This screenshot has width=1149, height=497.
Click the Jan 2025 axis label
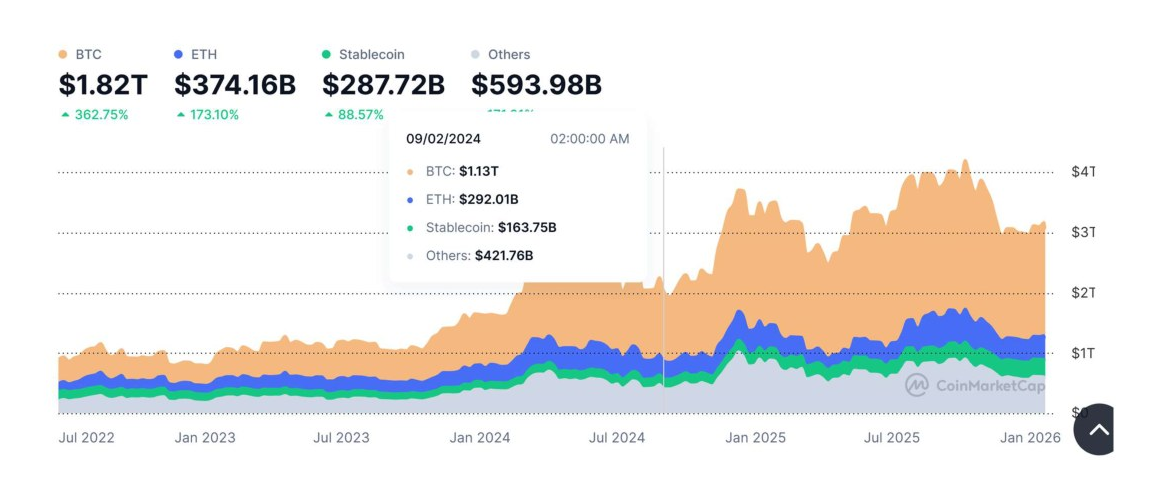[x=755, y=438]
